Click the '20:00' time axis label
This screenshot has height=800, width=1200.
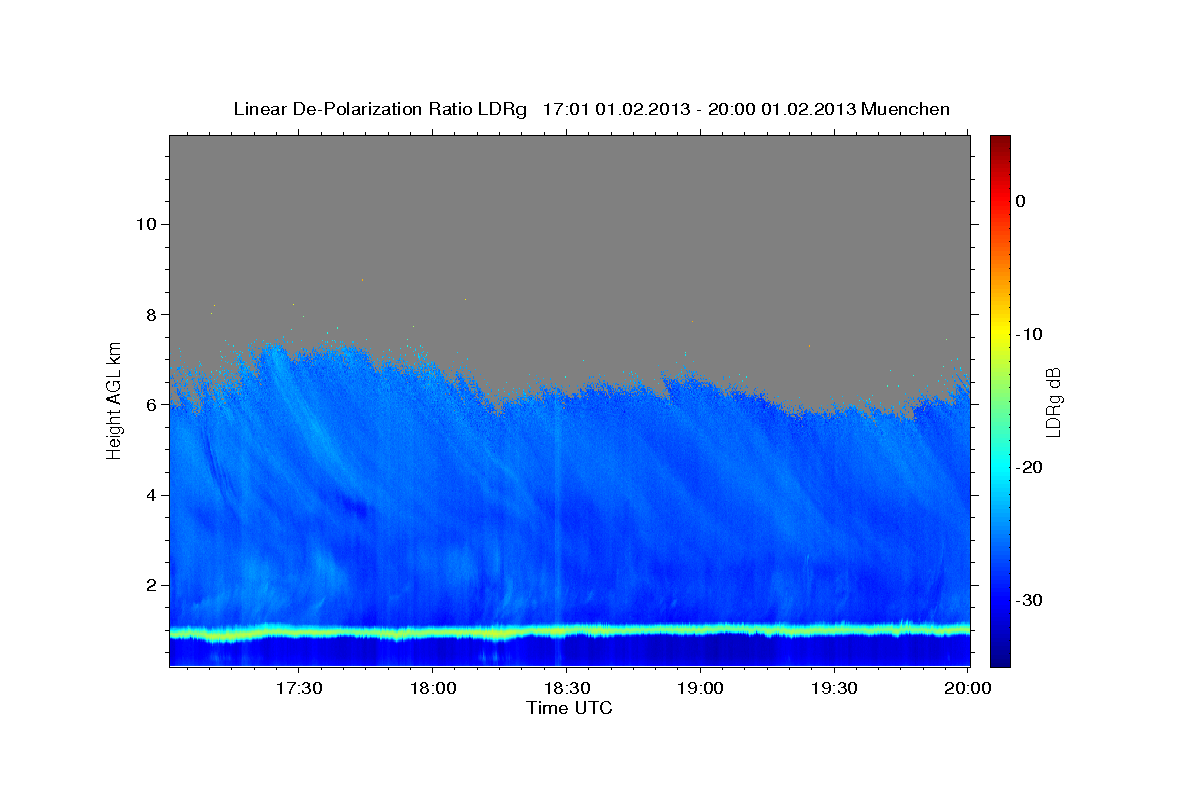click(968, 689)
